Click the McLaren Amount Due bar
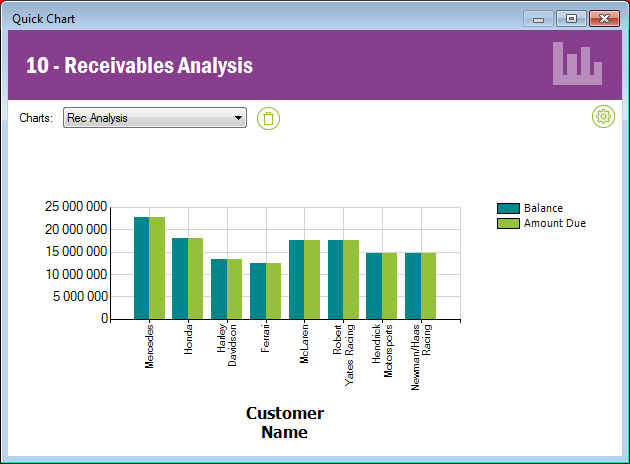630x464 pixels. pos(312,280)
